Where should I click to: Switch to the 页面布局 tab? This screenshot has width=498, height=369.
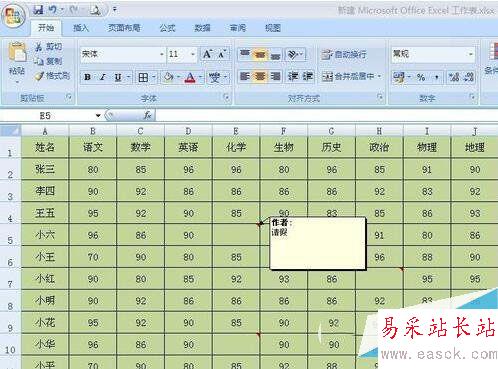coord(124,28)
